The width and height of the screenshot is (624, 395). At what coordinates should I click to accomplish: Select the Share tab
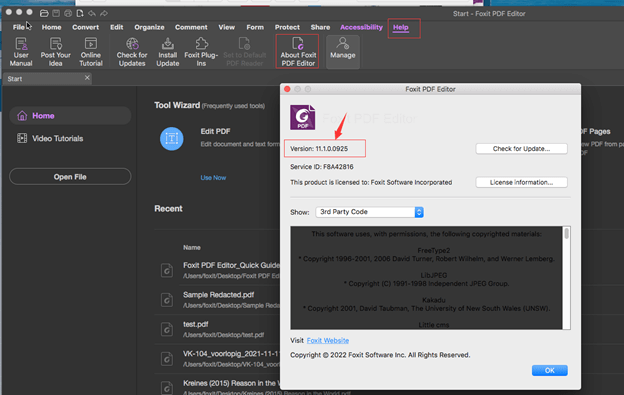pos(320,27)
